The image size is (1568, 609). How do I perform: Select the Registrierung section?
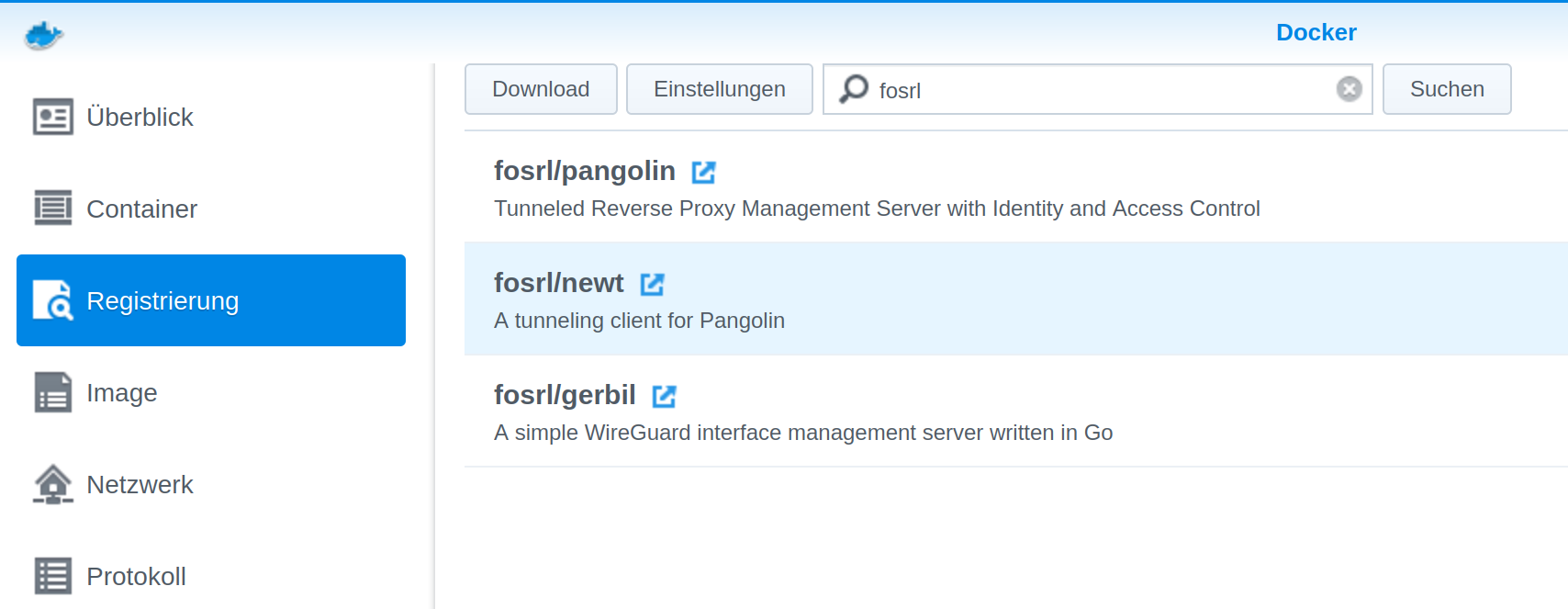(211, 300)
